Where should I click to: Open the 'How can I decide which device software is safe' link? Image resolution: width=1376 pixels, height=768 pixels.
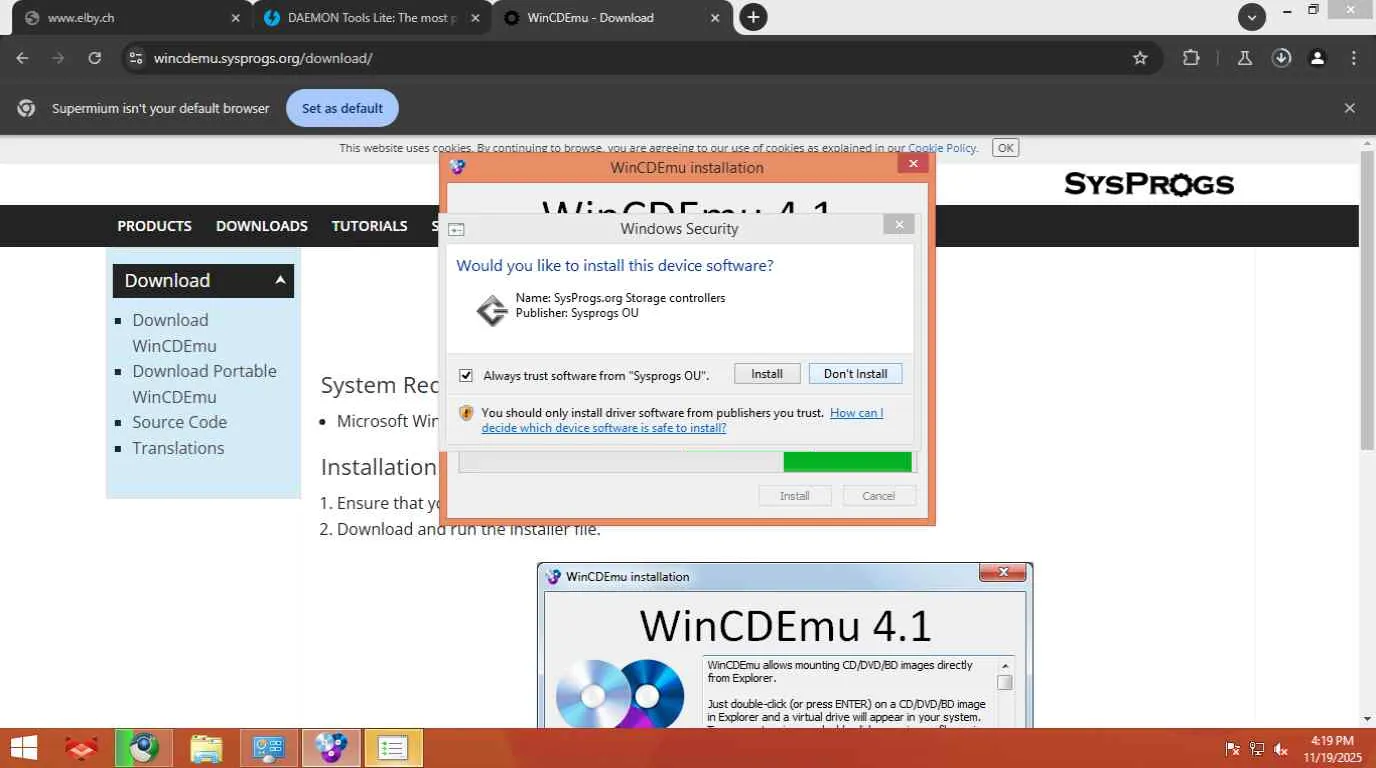[682, 420]
